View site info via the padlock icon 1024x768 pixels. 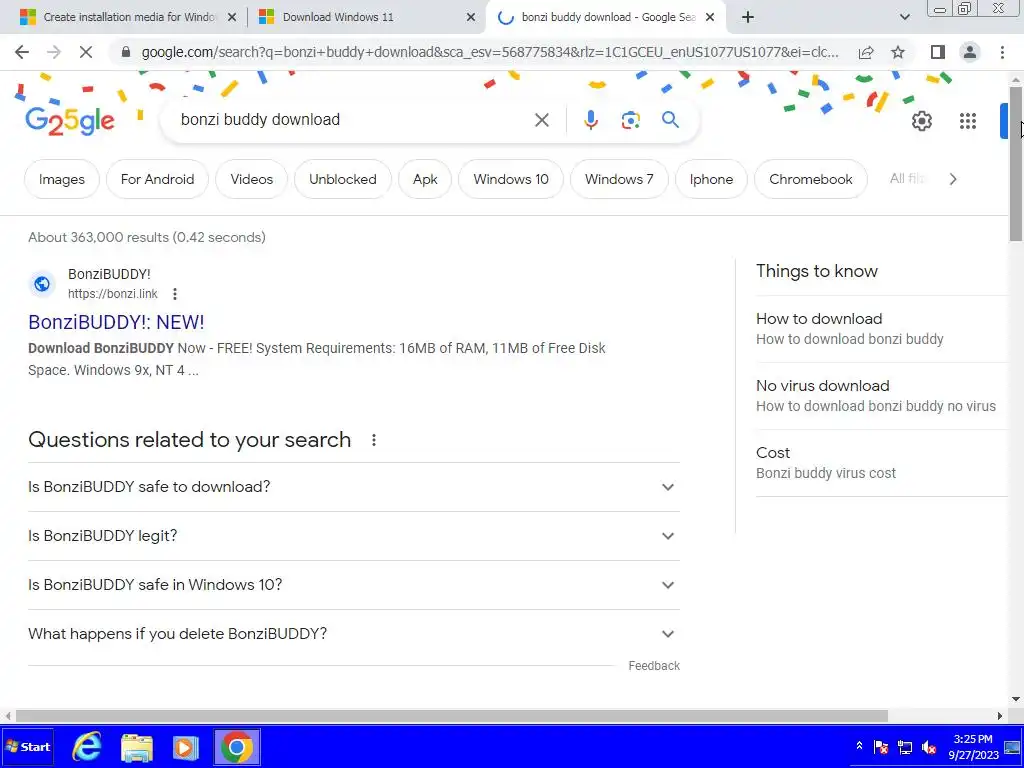click(x=127, y=52)
